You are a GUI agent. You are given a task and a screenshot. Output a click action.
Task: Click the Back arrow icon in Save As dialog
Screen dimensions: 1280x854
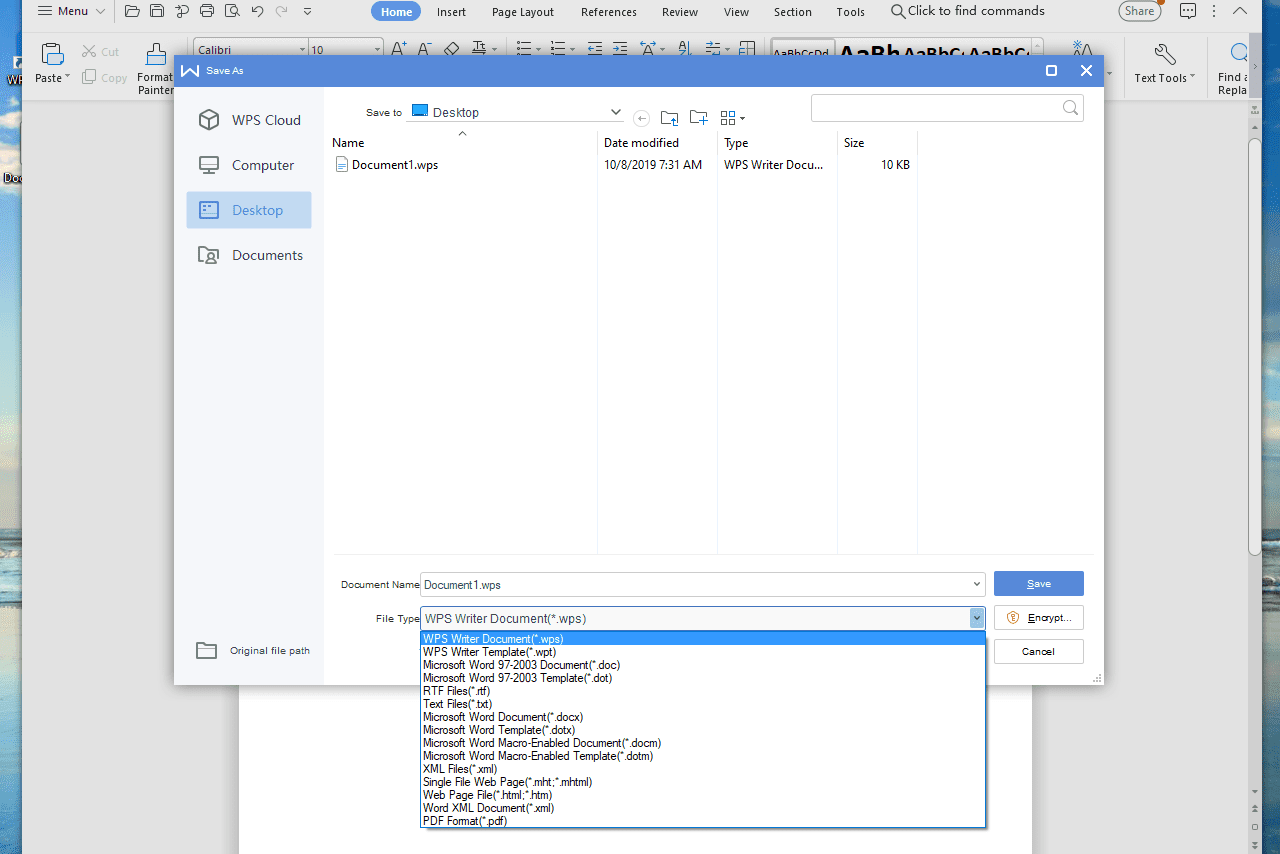click(642, 118)
